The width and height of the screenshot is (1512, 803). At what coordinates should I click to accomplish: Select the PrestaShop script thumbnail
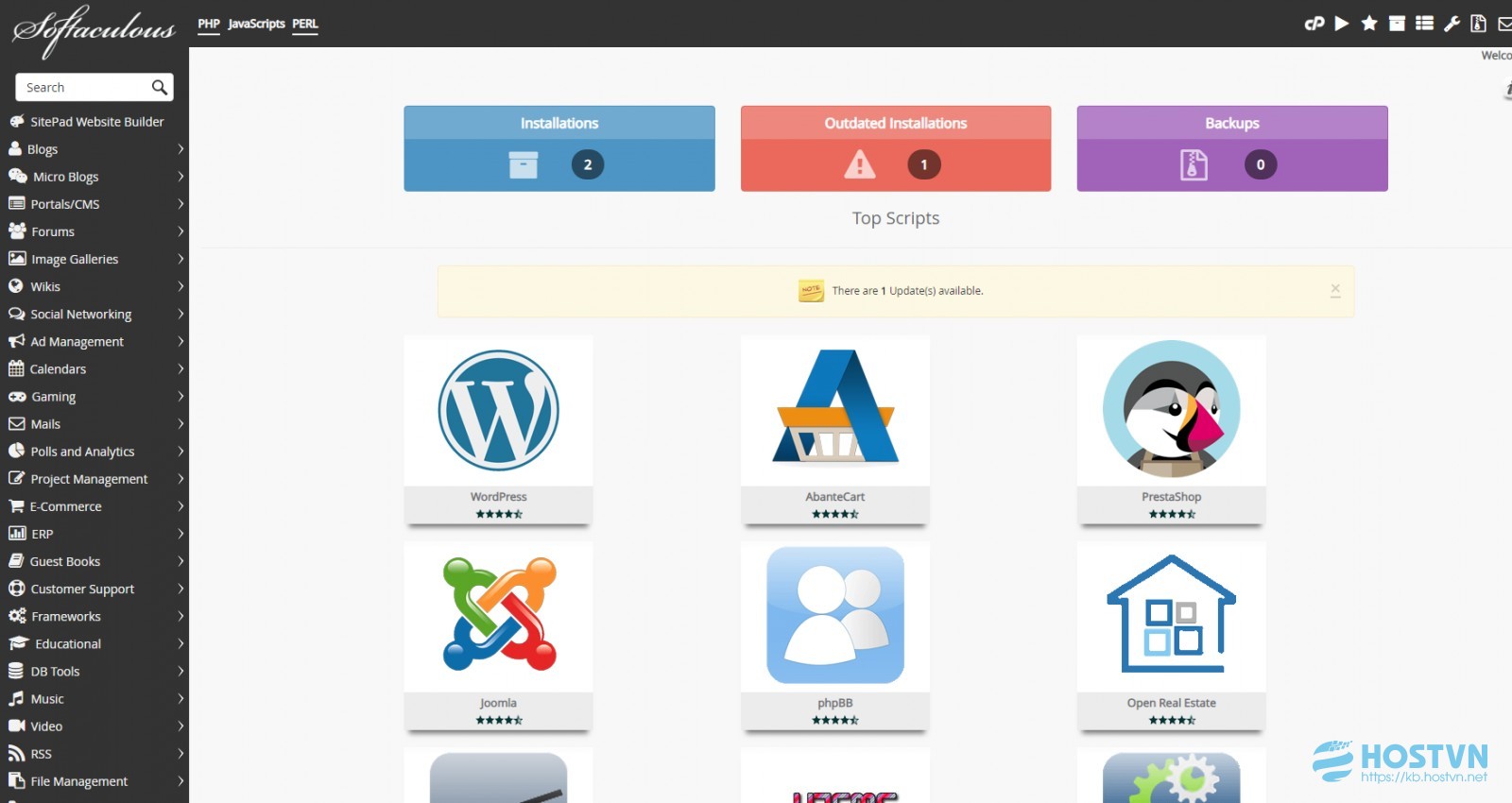point(1172,411)
